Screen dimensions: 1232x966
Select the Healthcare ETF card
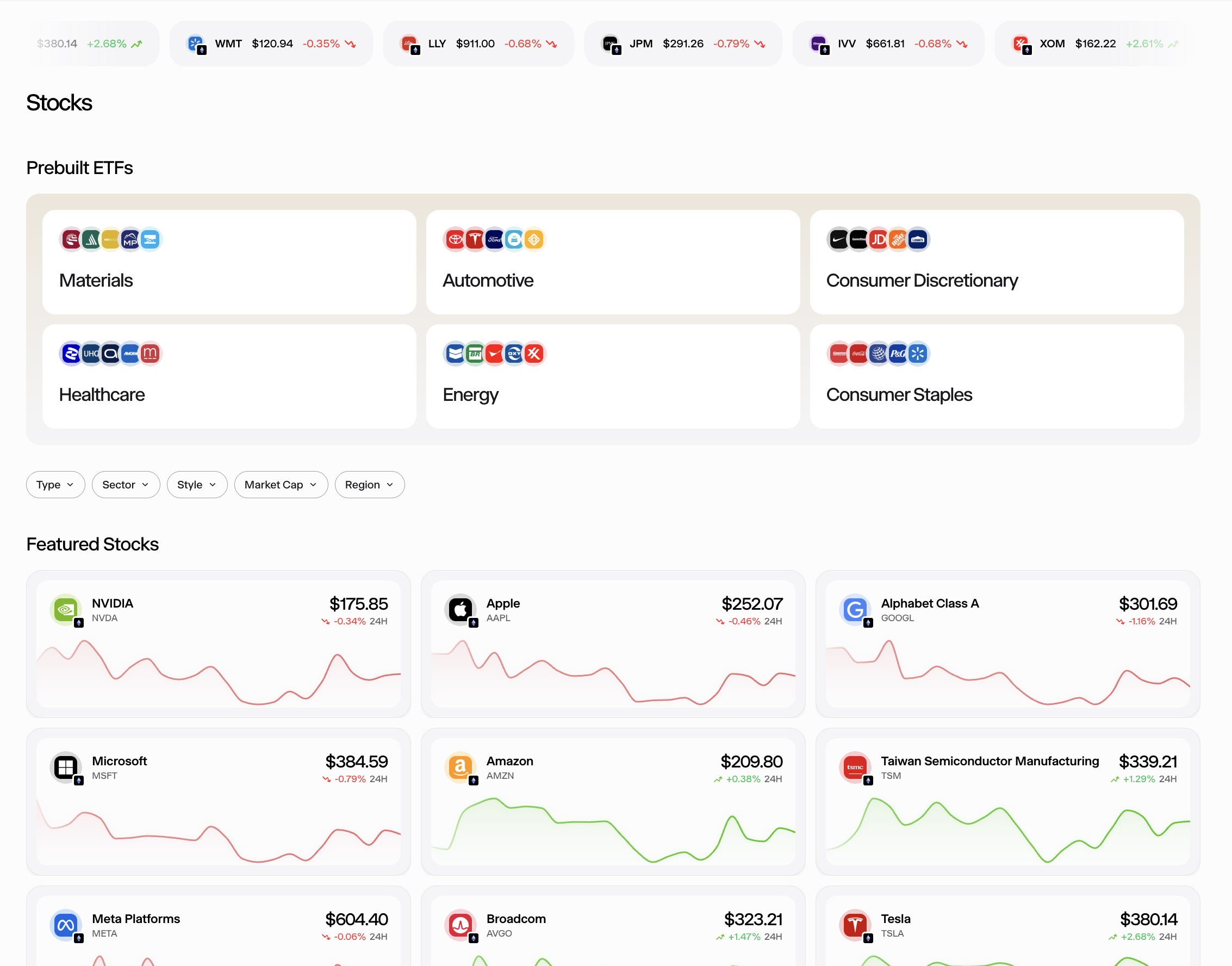click(x=229, y=376)
